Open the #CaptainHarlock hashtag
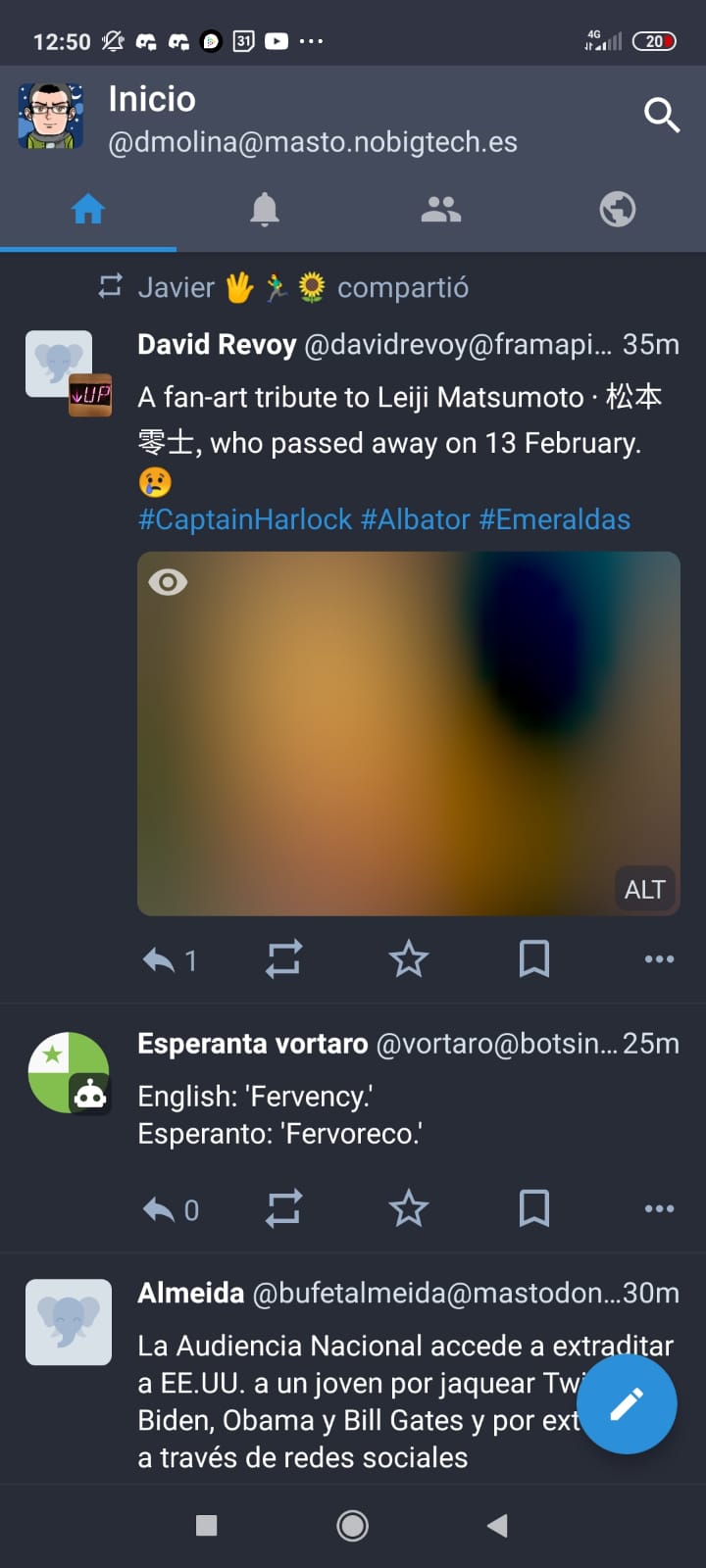The image size is (706, 1568). [x=245, y=519]
